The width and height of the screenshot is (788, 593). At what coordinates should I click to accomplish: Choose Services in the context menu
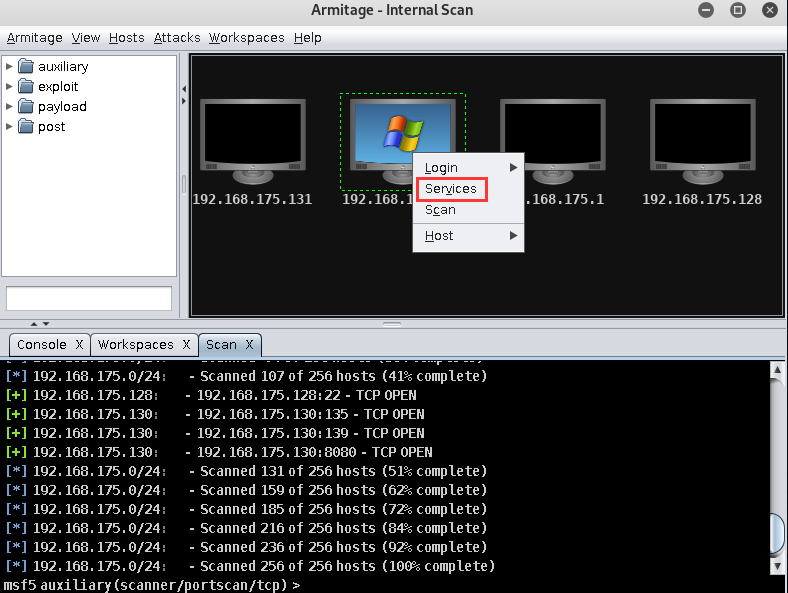click(468, 189)
